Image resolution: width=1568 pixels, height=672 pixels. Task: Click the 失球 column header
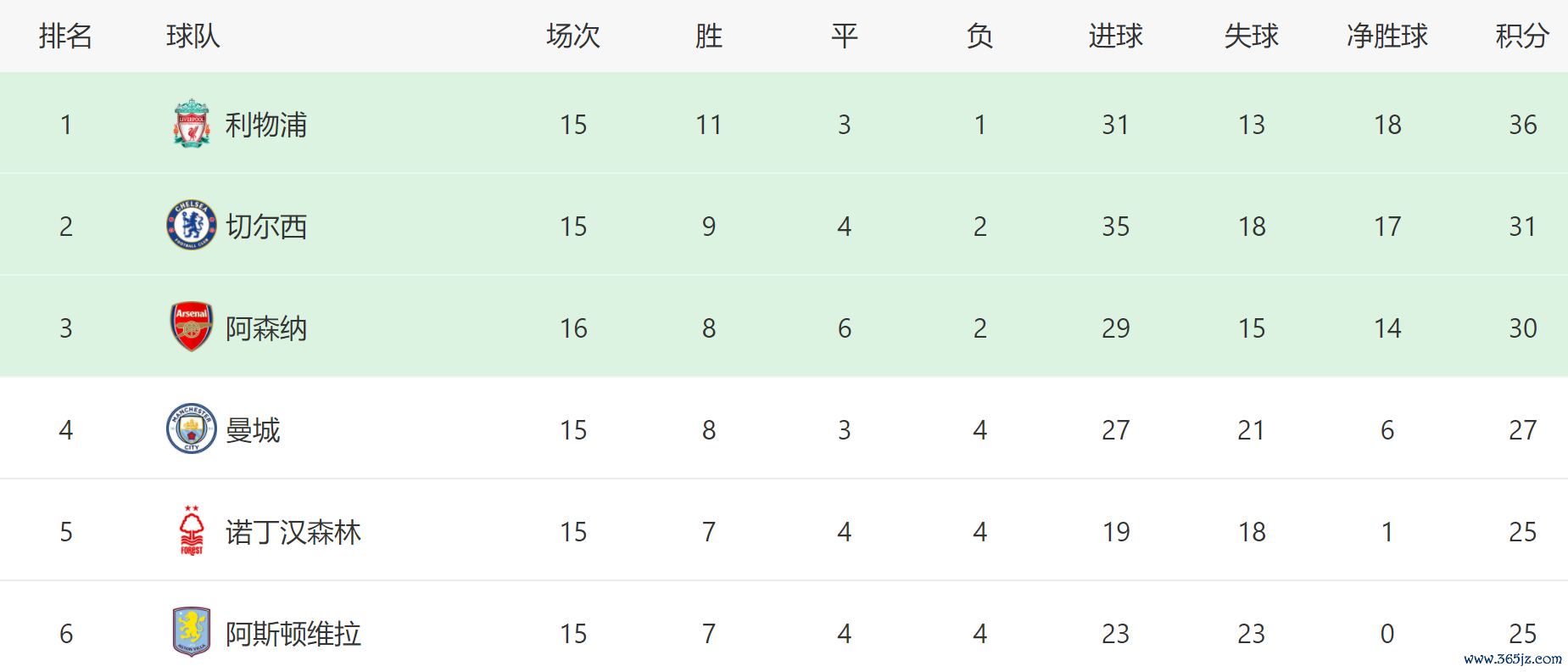point(1252,36)
